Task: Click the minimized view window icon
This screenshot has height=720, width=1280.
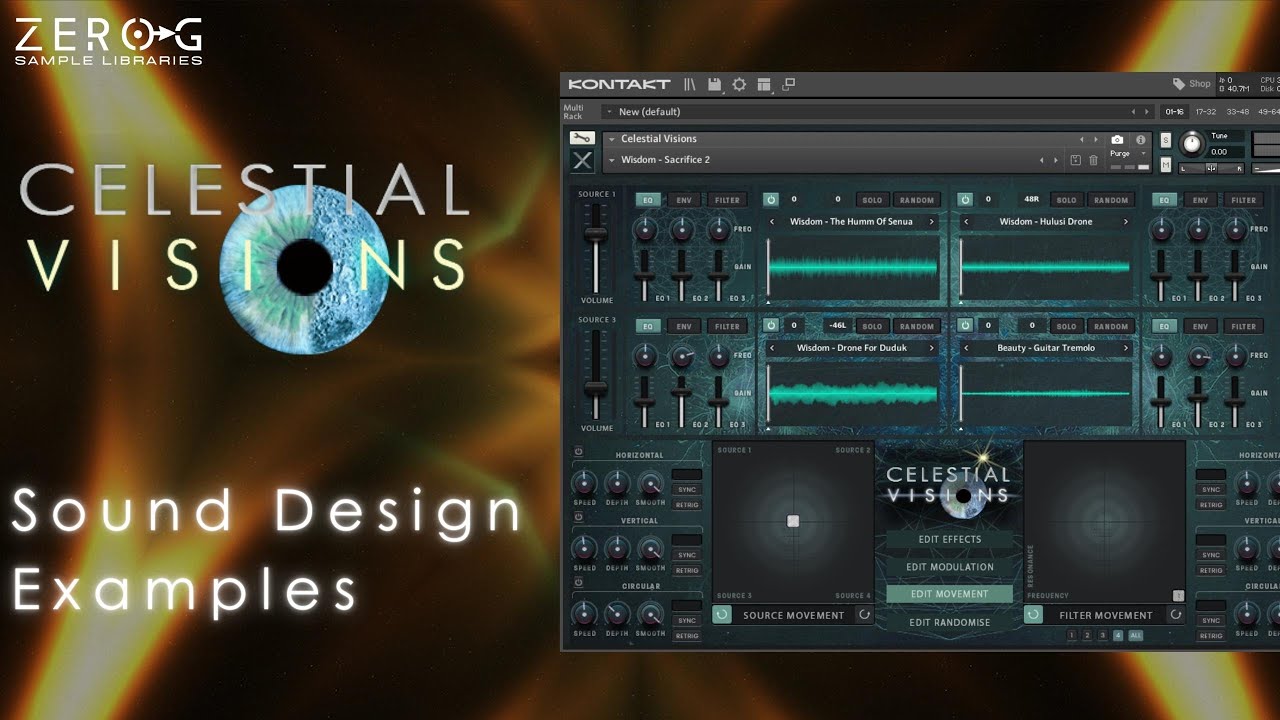Action: (788, 84)
